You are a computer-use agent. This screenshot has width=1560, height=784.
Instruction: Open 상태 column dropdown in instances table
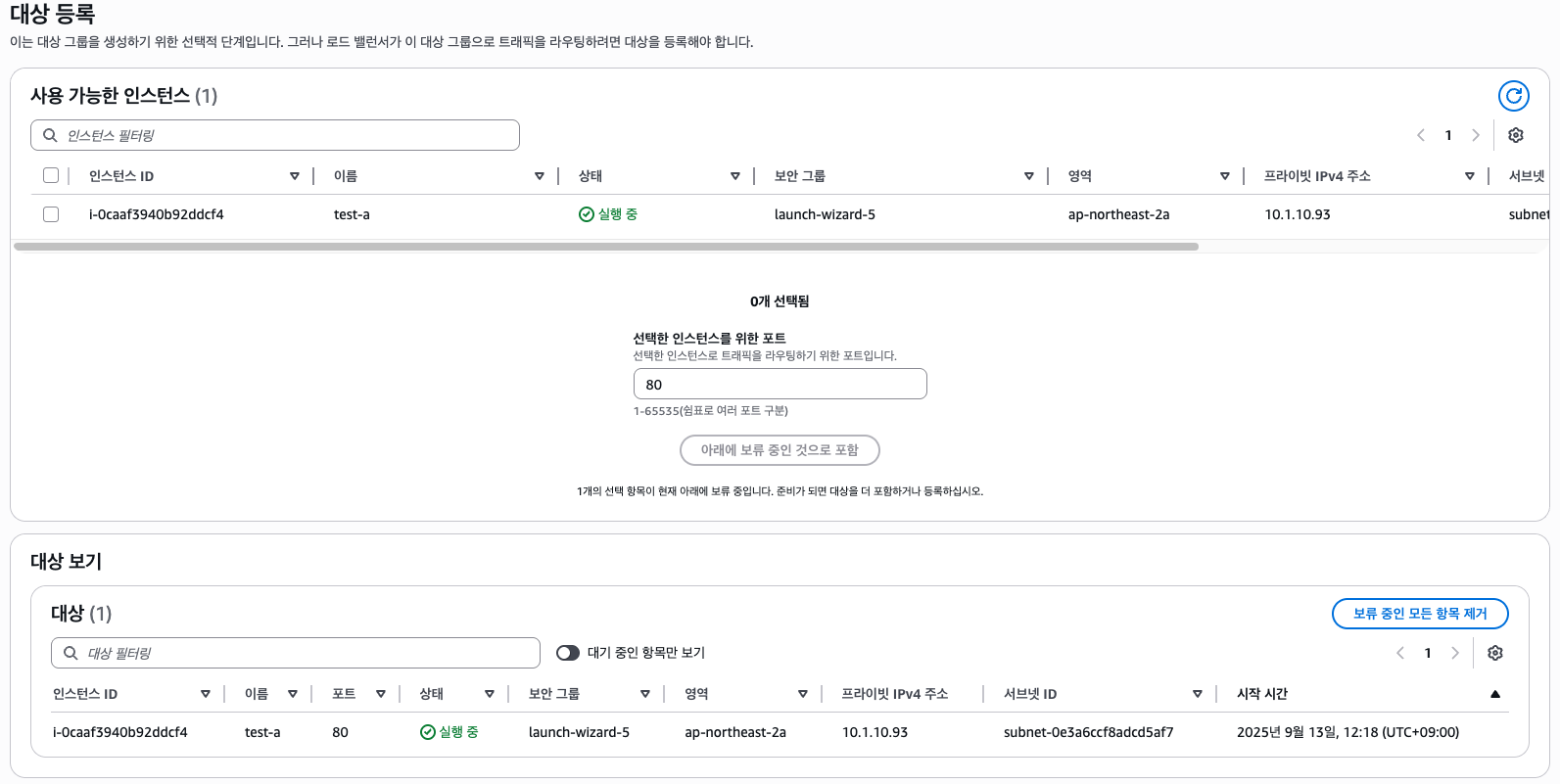(734, 176)
